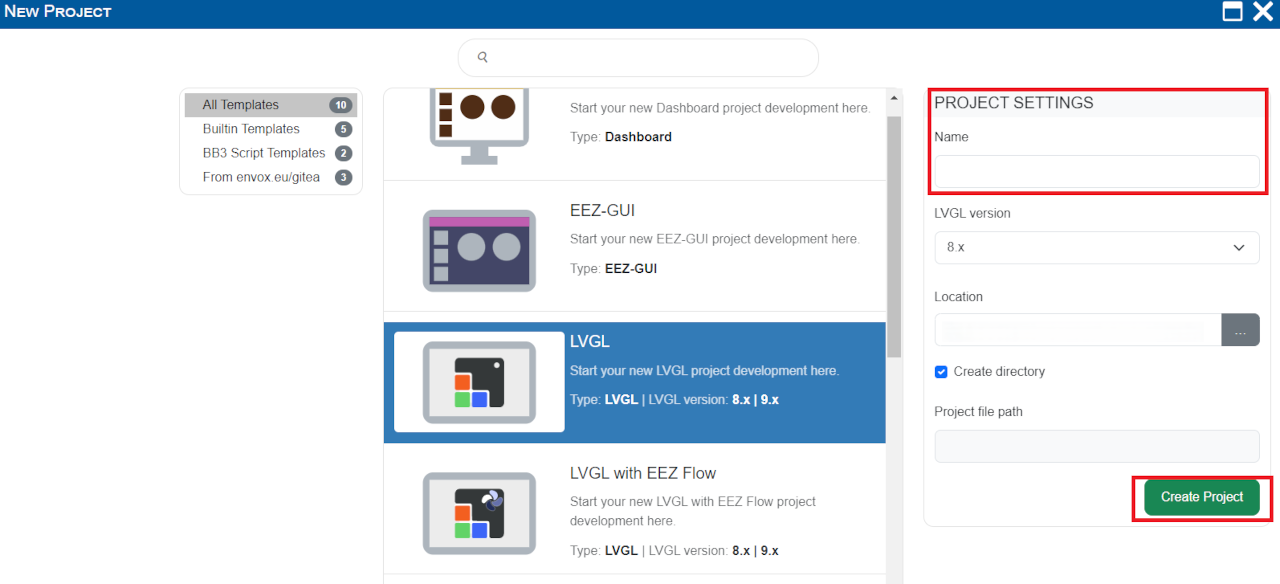Click the template list scrollbar

pyautogui.click(x=893, y=250)
